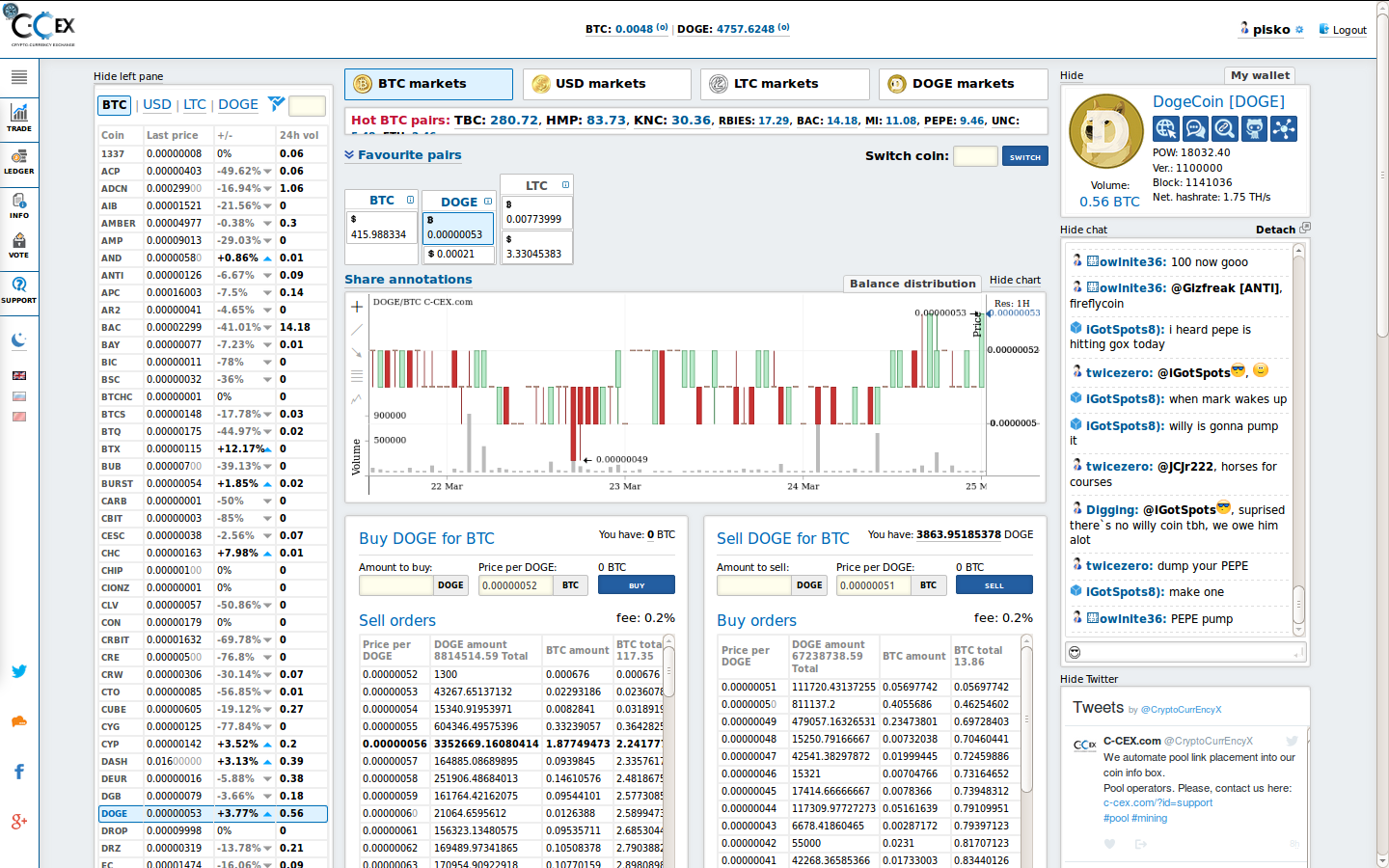Select the arrow drawing tool in chart

(x=357, y=353)
